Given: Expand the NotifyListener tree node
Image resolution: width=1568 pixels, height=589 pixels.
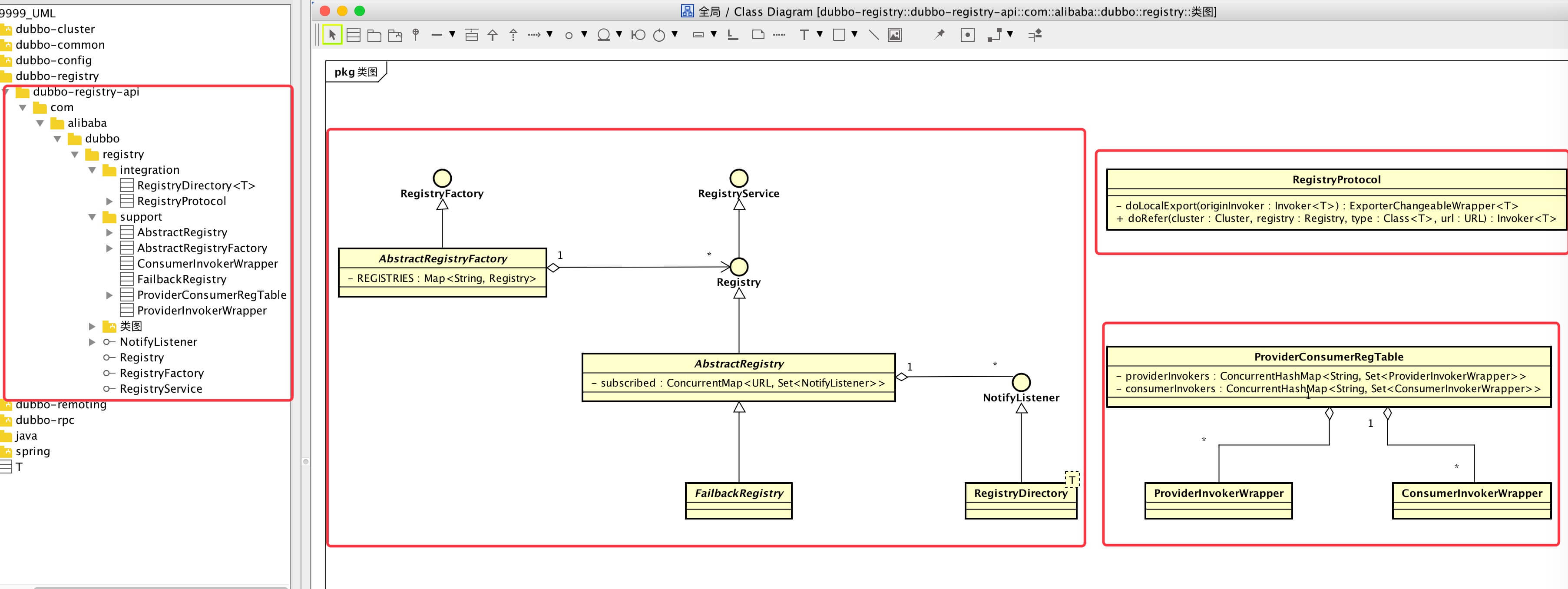Looking at the screenshot, I should (92, 342).
